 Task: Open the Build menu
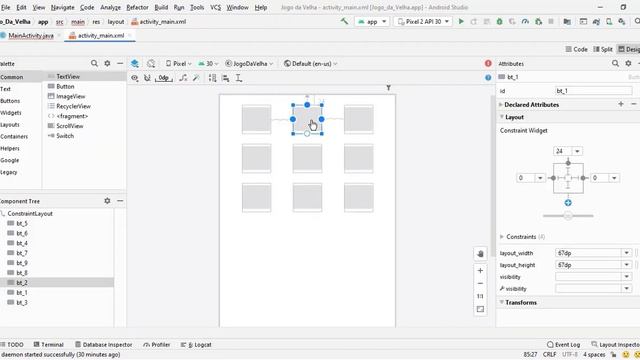[161, 7]
